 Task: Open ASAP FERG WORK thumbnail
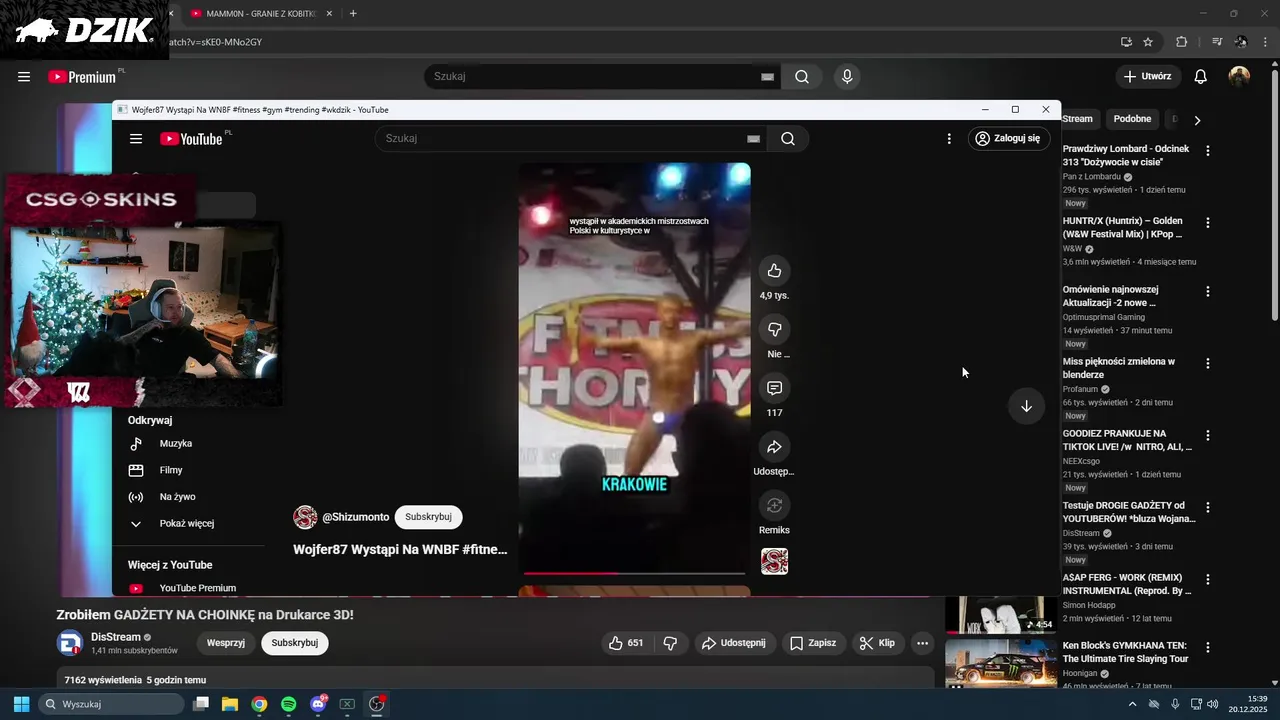(1001, 615)
